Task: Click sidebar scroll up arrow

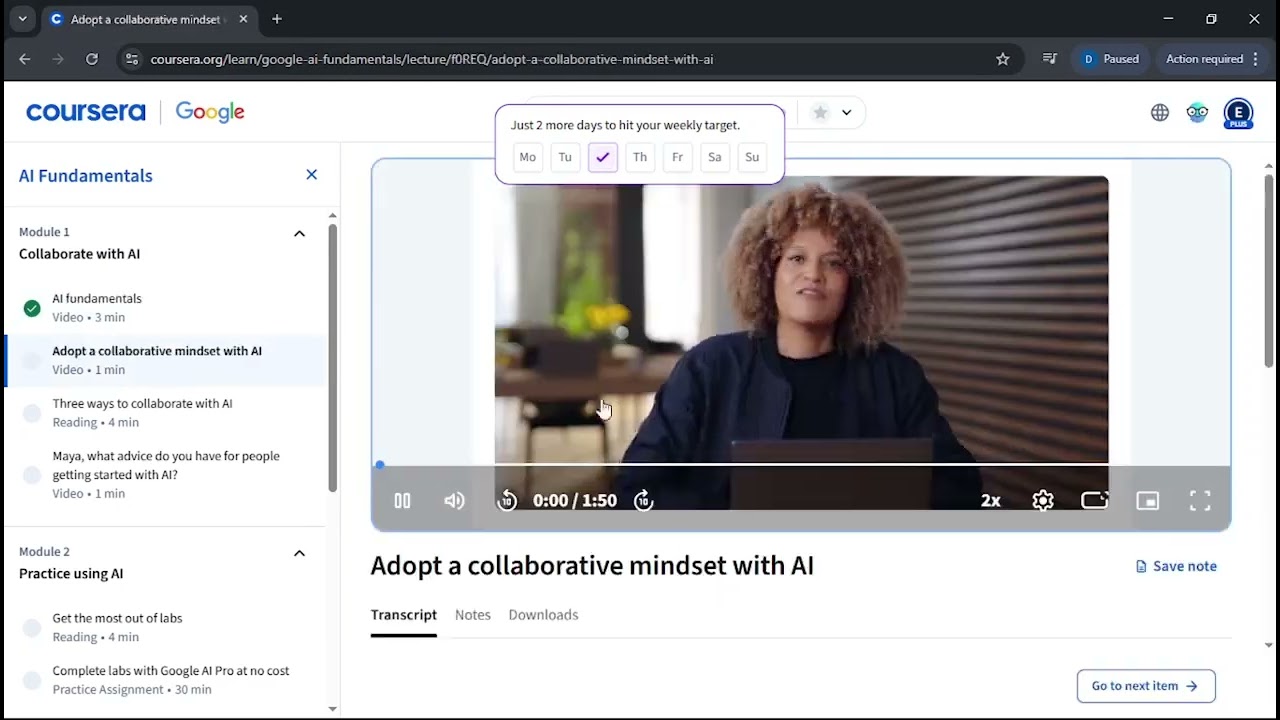Action: pyautogui.click(x=332, y=215)
